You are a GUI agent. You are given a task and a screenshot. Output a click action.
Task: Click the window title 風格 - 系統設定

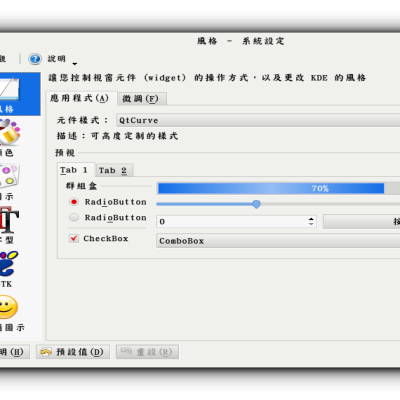pyautogui.click(x=240, y=41)
